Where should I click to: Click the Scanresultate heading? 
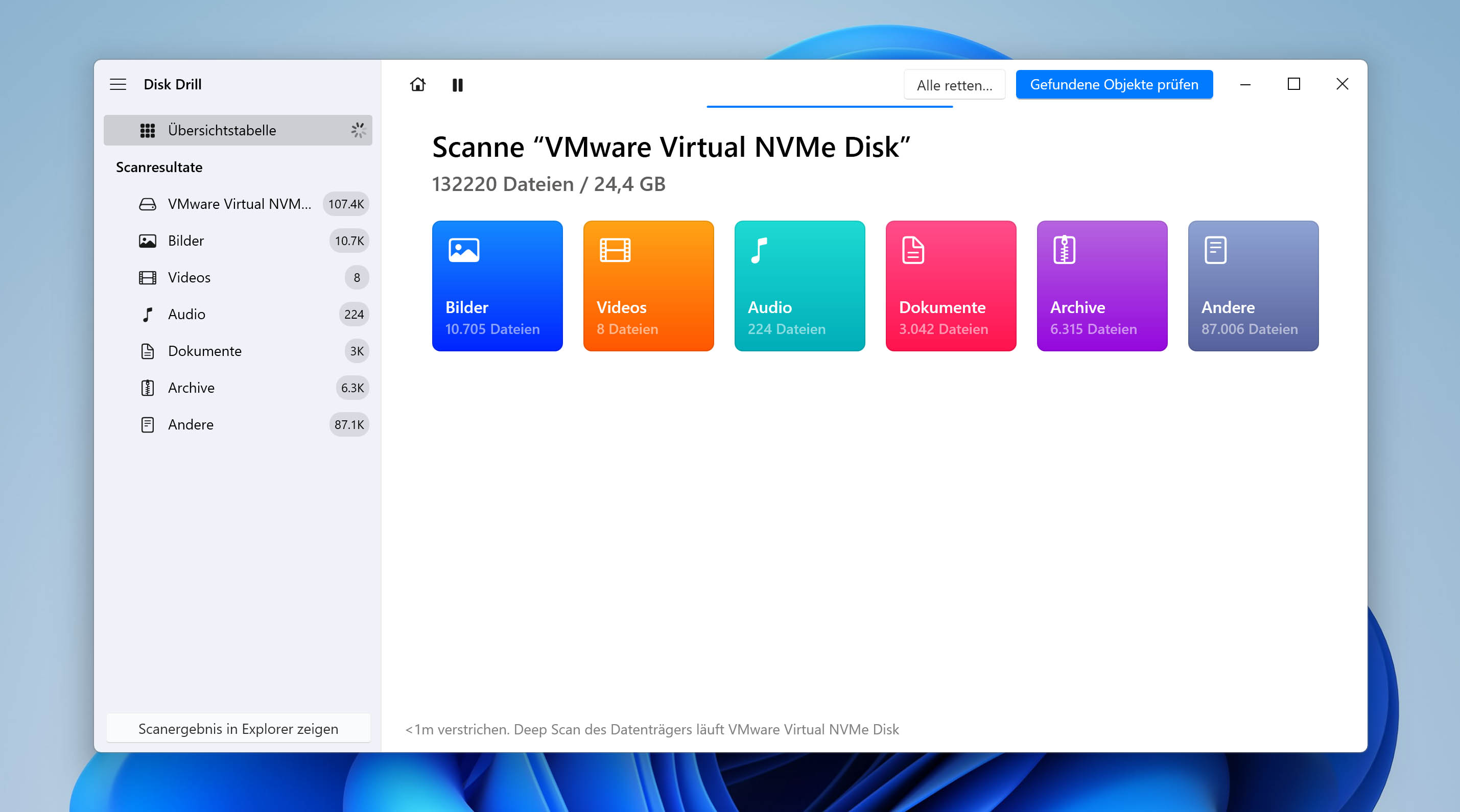(159, 167)
